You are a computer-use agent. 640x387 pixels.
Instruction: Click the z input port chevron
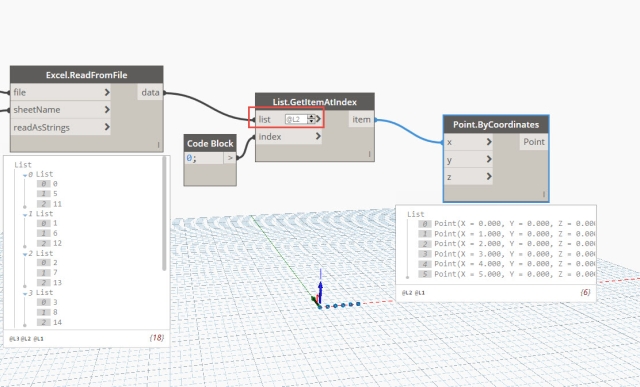[489, 176]
